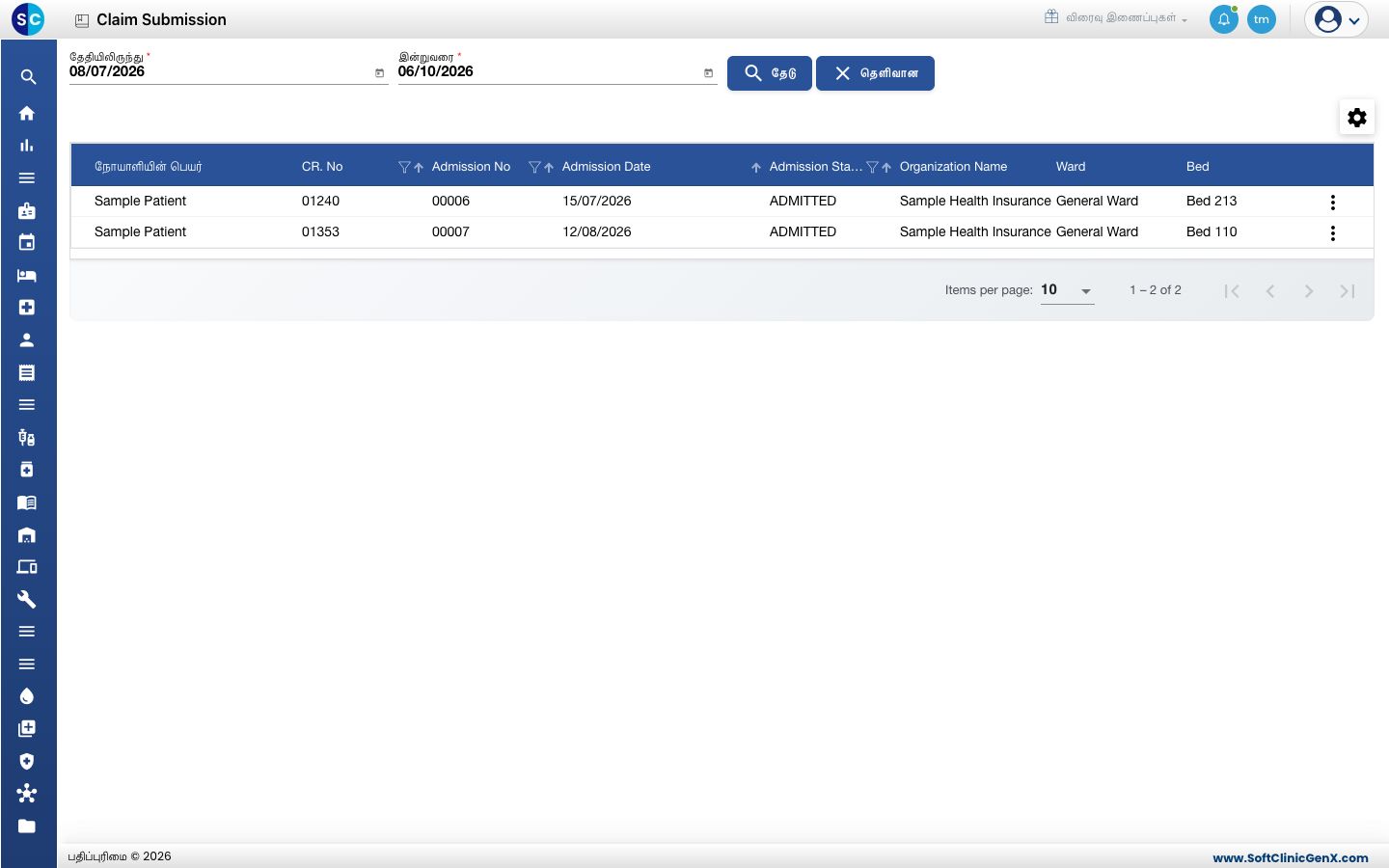Open the search icon in the sidebar
The width and height of the screenshot is (1389, 868).
pos(28,77)
